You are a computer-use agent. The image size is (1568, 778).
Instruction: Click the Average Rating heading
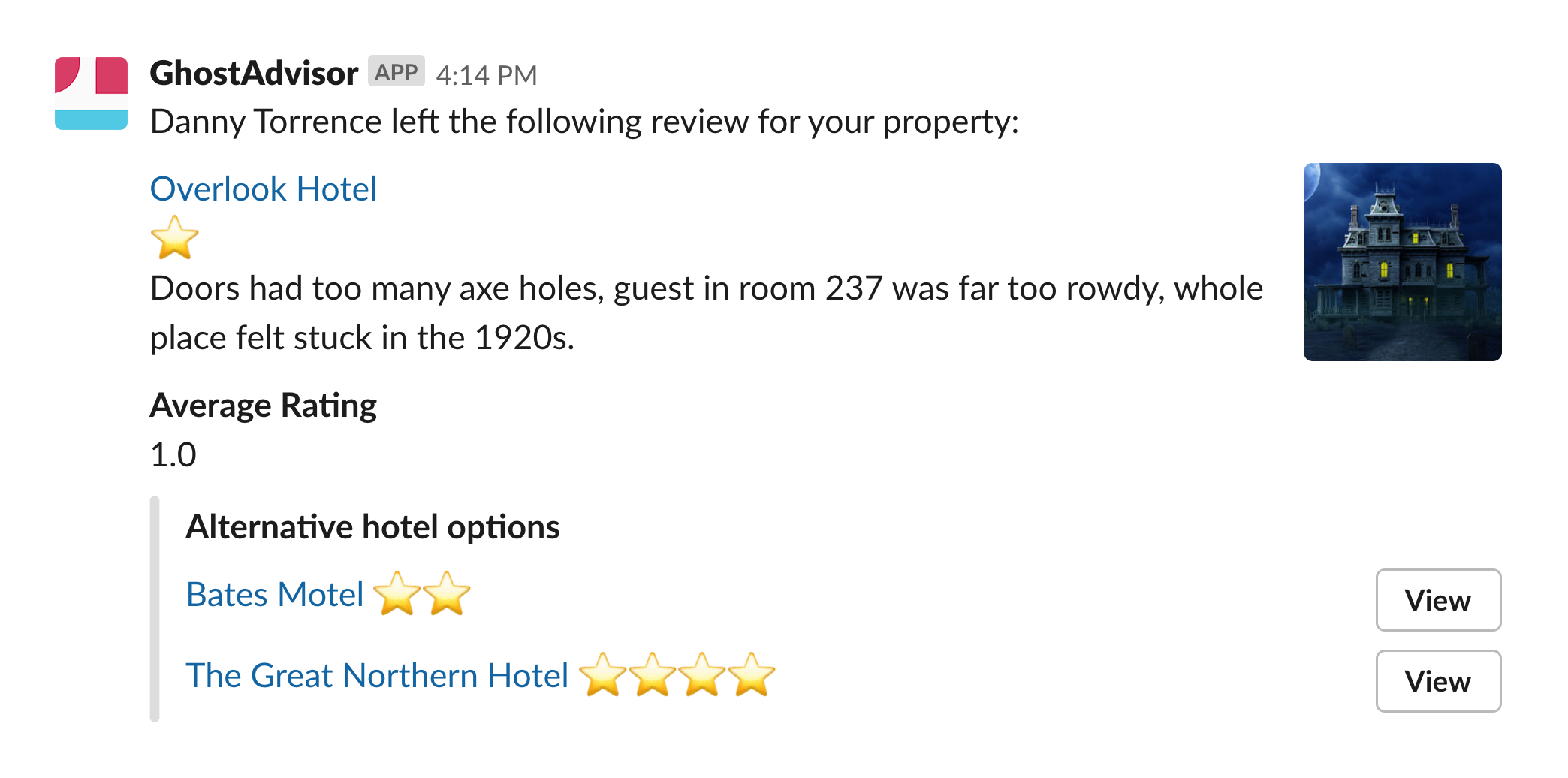[263, 406]
